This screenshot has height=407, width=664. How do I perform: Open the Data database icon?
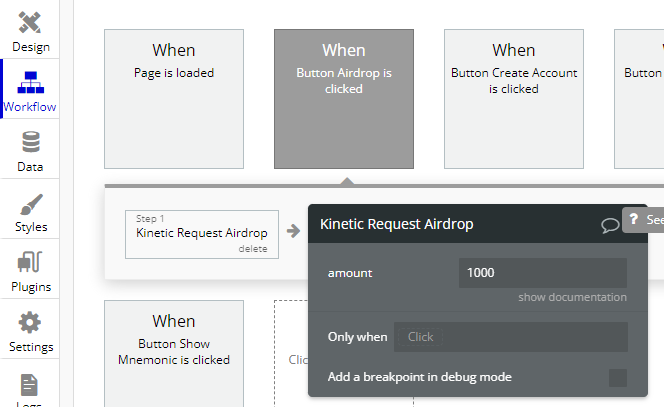tap(30, 142)
